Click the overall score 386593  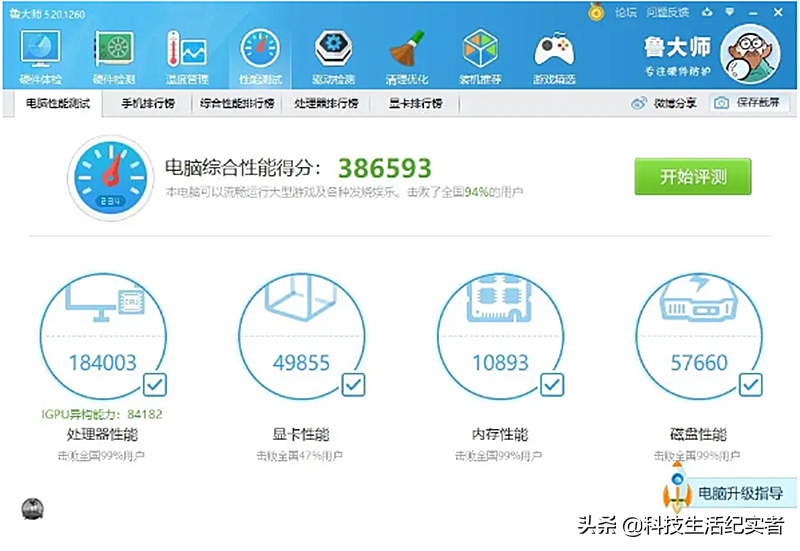[x=385, y=168]
